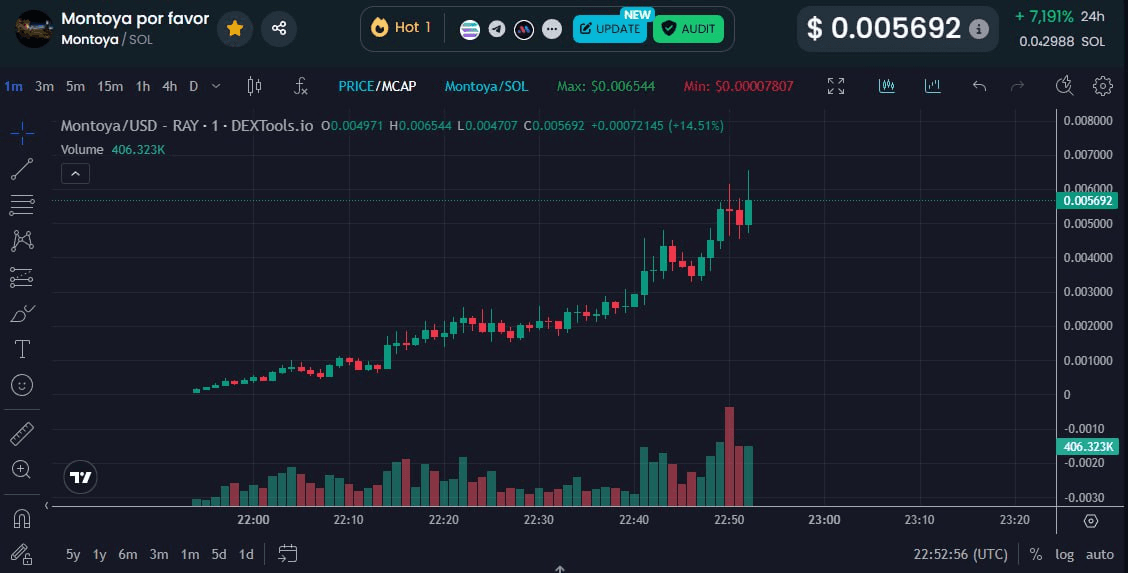Select the 1h timeframe

point(143,86)
